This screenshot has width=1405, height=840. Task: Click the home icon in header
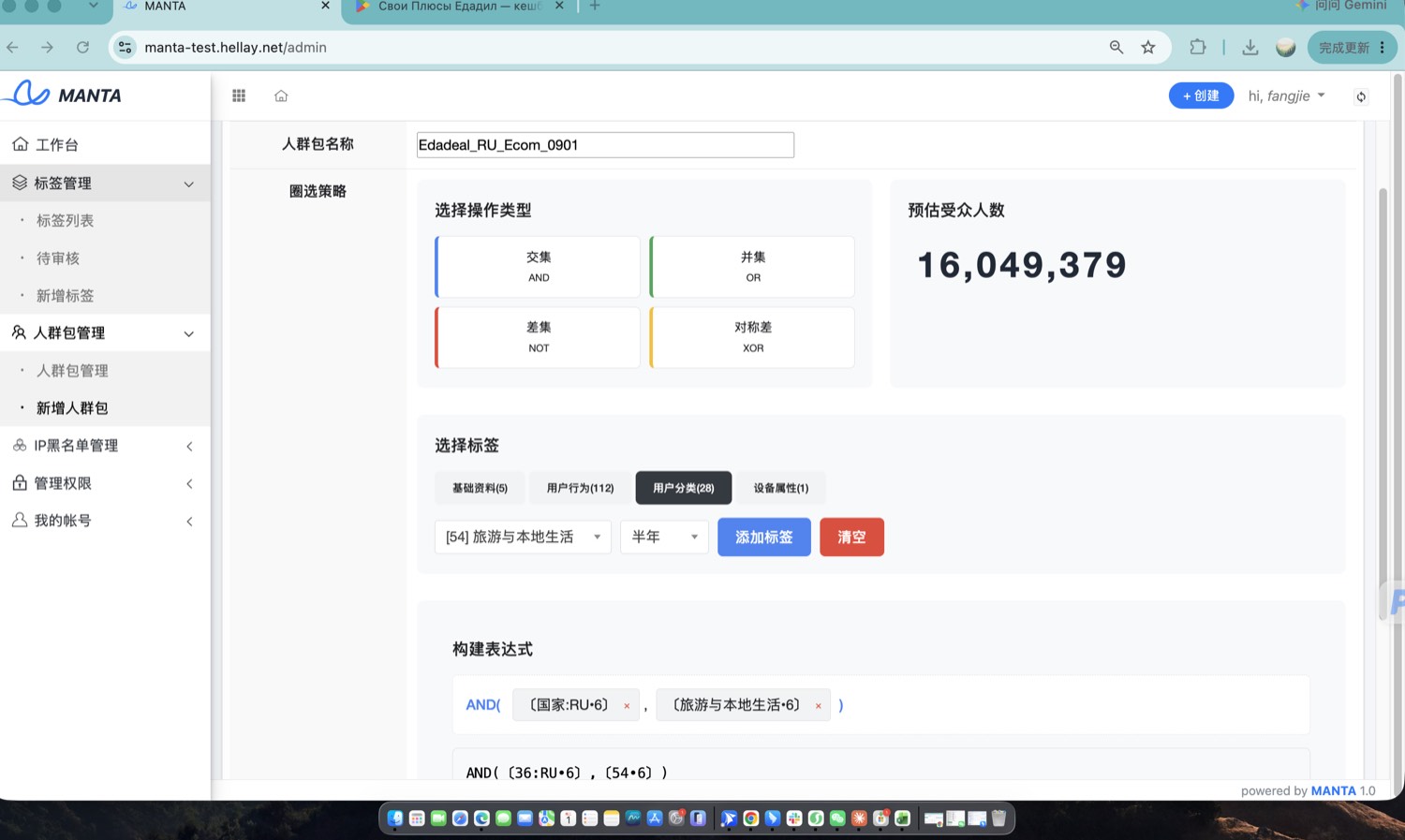[281, 96]
